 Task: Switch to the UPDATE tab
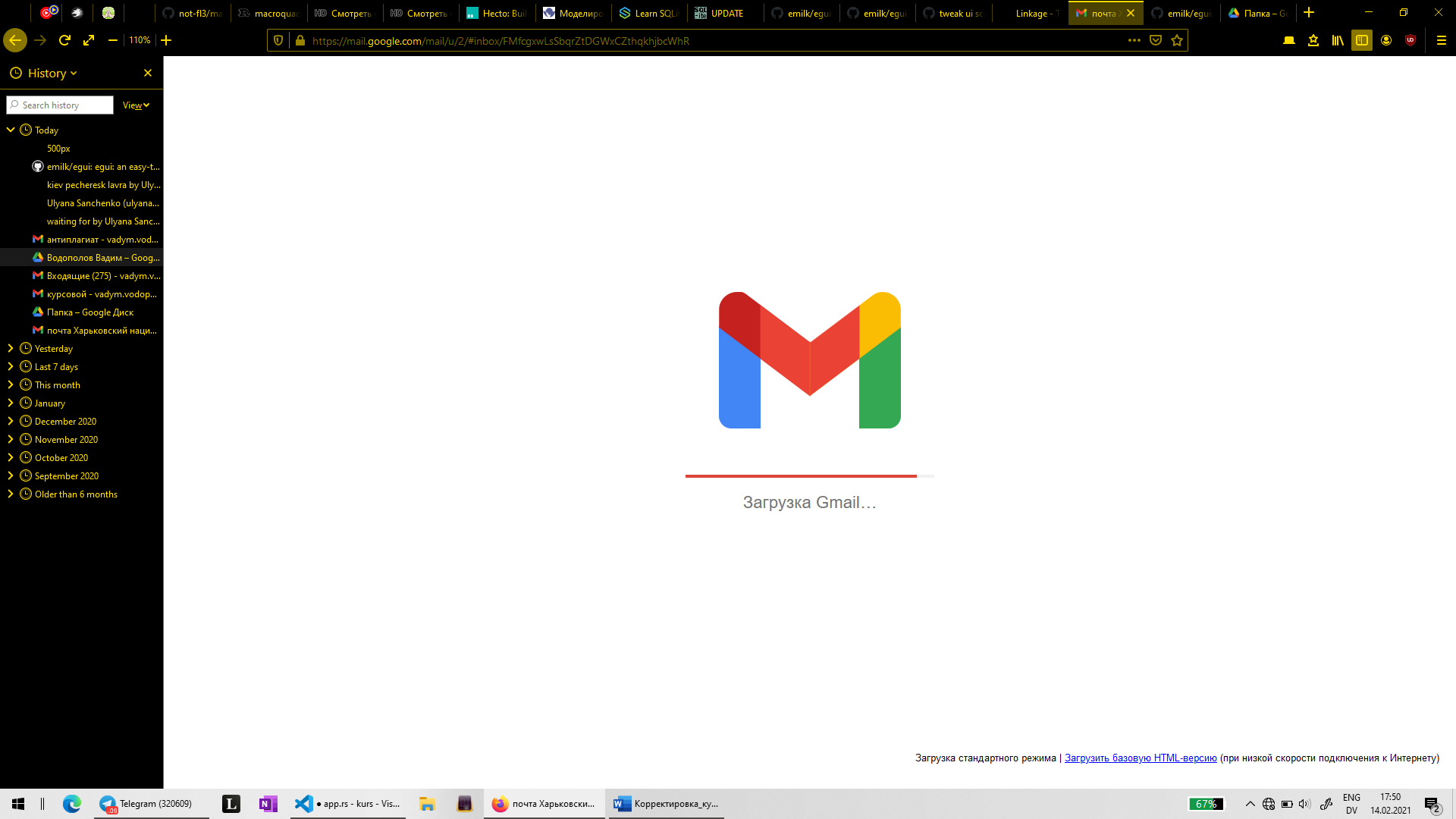(x=725, y=13)
